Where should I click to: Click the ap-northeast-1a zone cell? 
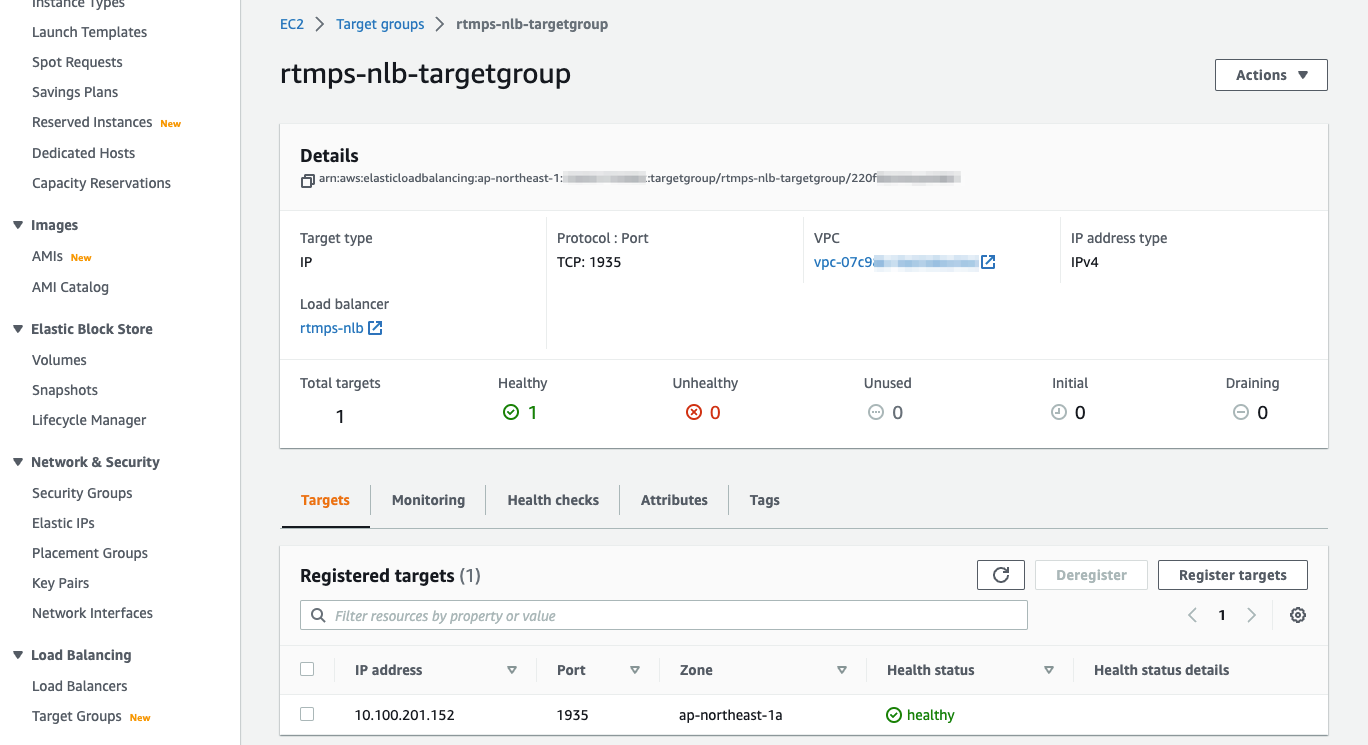[x=731, y=715]
